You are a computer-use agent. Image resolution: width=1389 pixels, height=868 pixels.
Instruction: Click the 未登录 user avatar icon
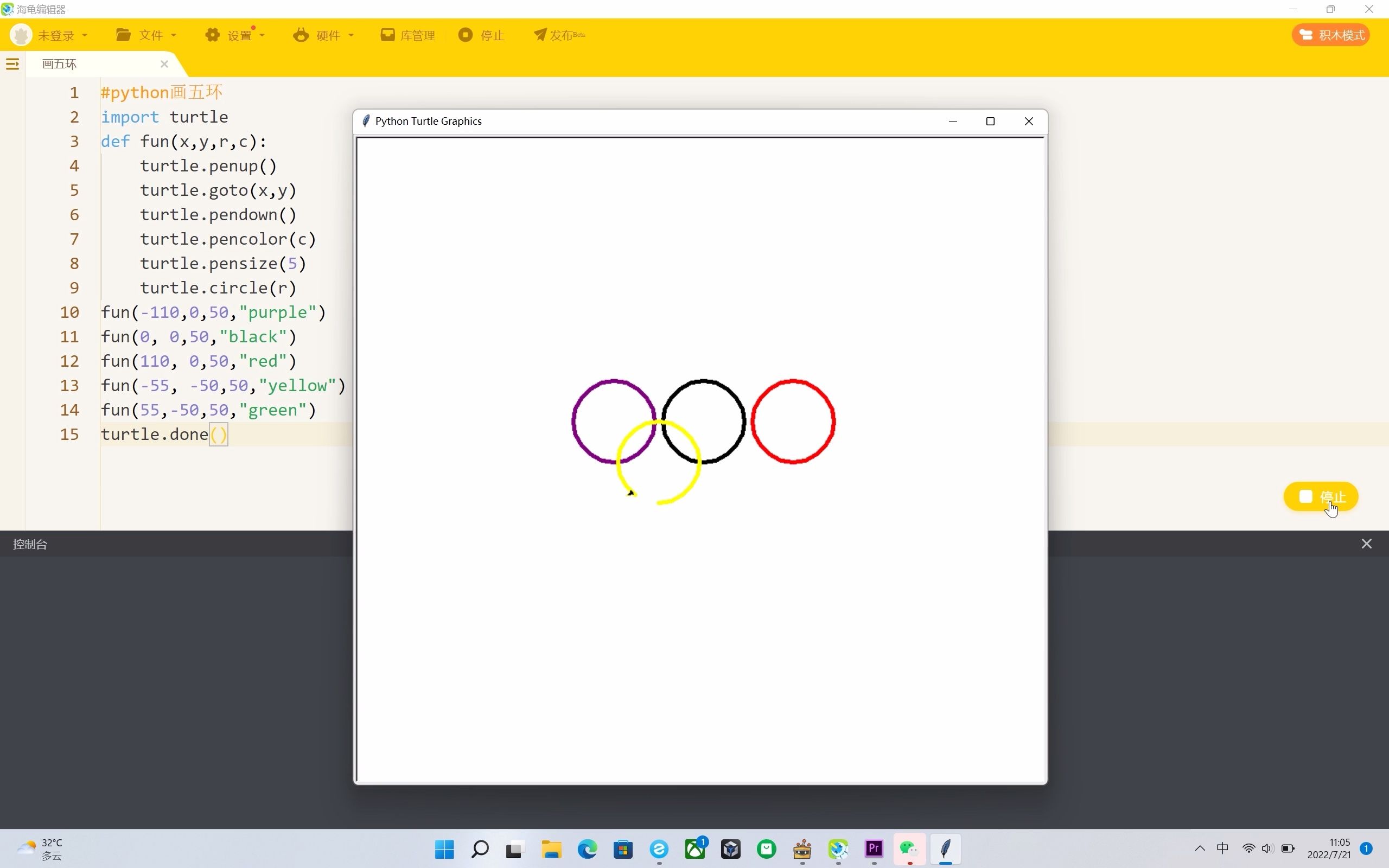click(21, 35)
